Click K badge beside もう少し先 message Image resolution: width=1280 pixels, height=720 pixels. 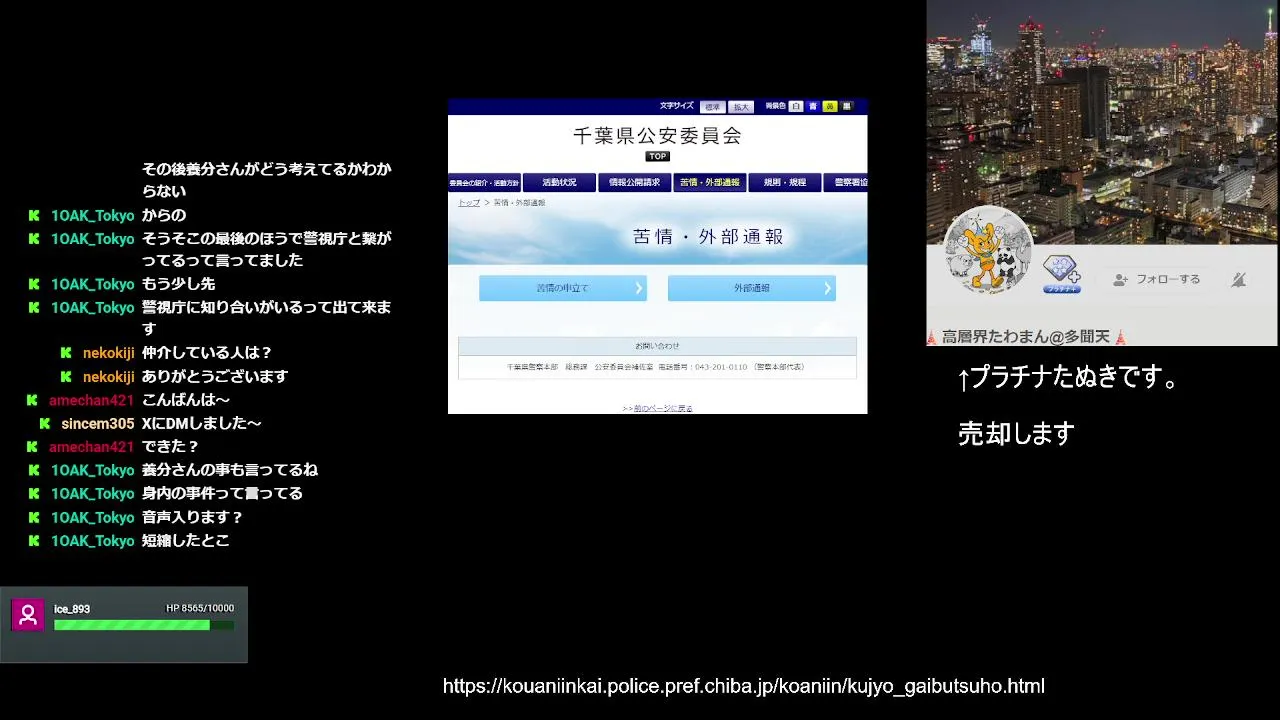point(34,284)
